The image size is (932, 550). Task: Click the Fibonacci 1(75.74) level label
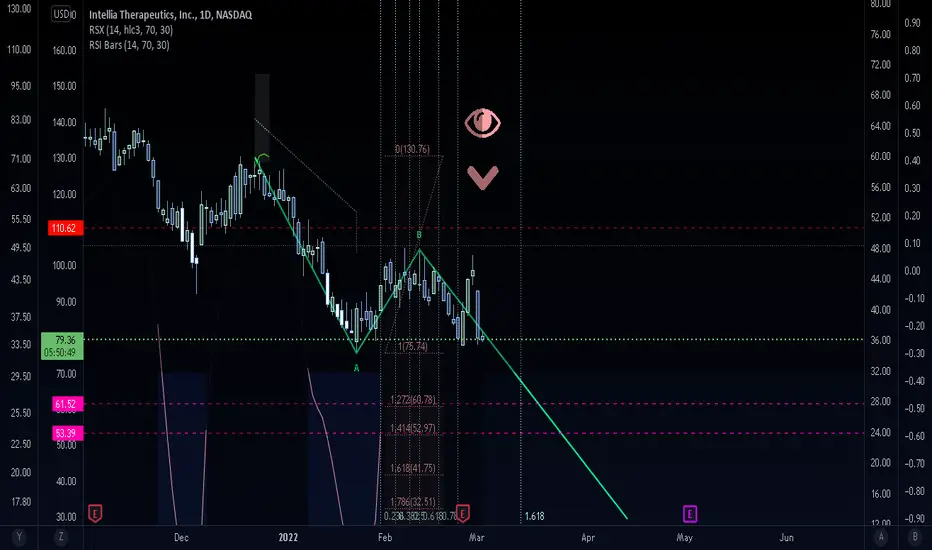(413, 346)
